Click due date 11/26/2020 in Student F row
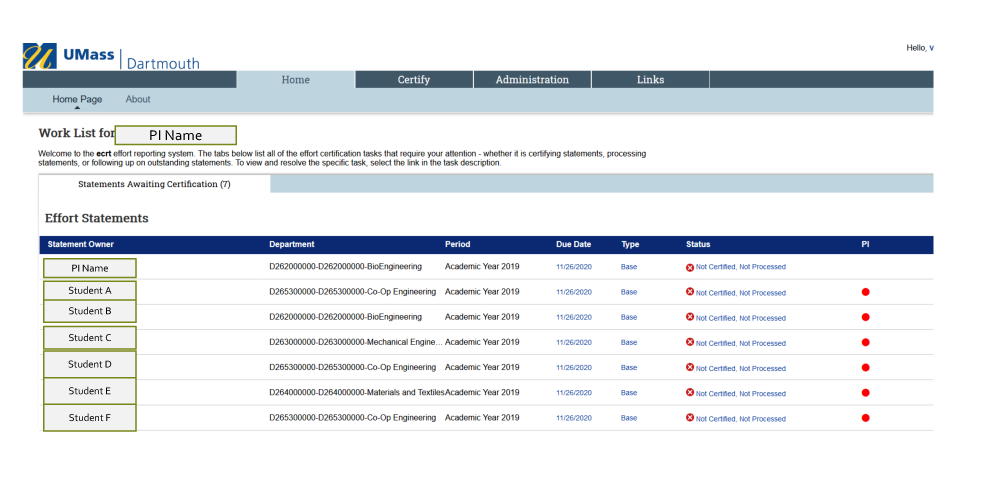Screen dimensions: 996x500 [x=574, y=418]
